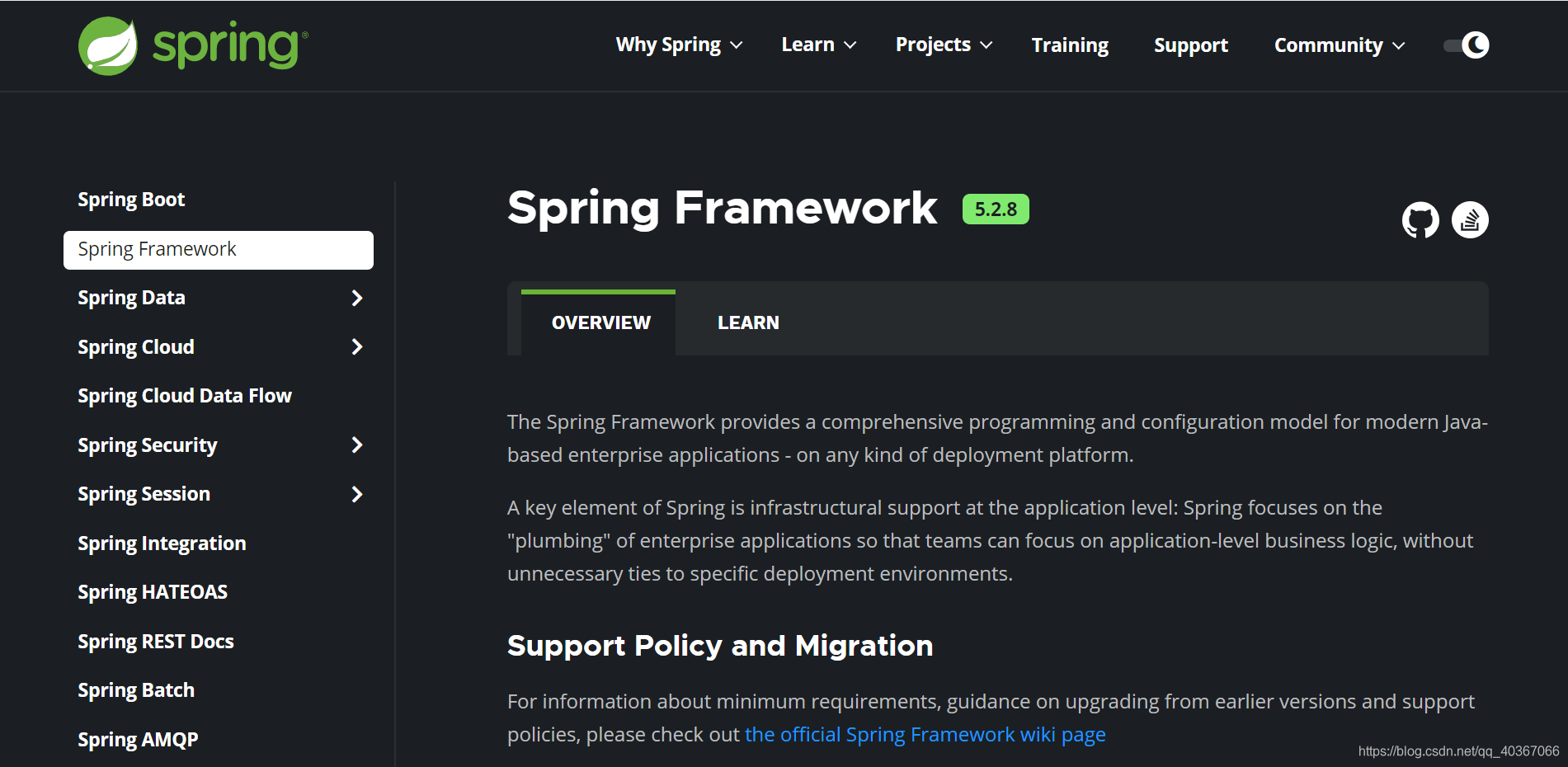Open Spring Integration project link
The height and width of the screenshot is (767, 1568).
click(x=162, y=543)
